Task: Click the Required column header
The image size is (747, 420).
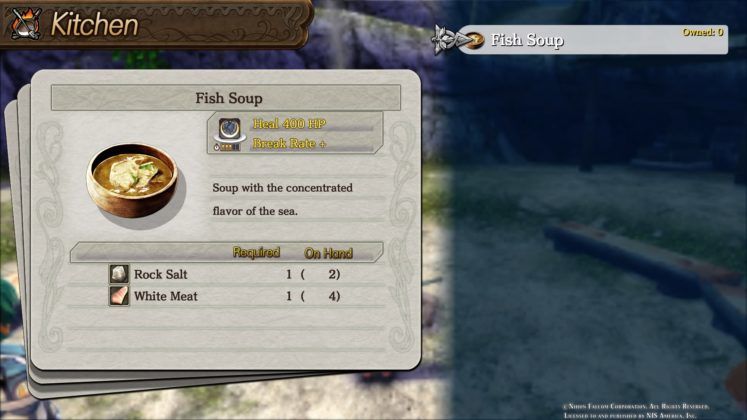Action: tap(256, 252)
